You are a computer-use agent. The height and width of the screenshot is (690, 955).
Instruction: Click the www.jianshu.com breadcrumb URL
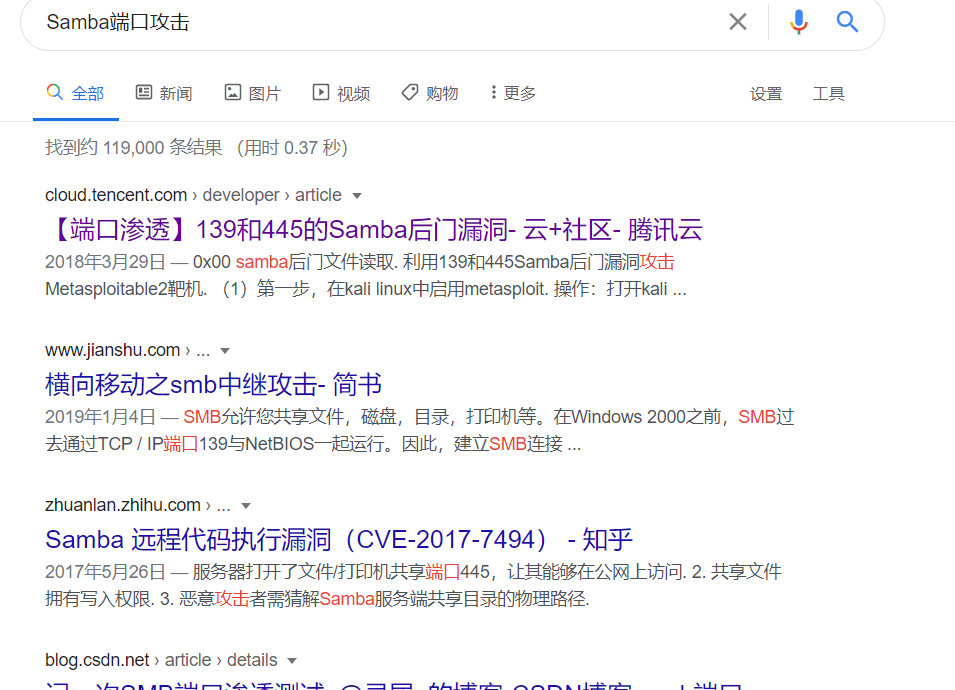[x=127, y=350]
